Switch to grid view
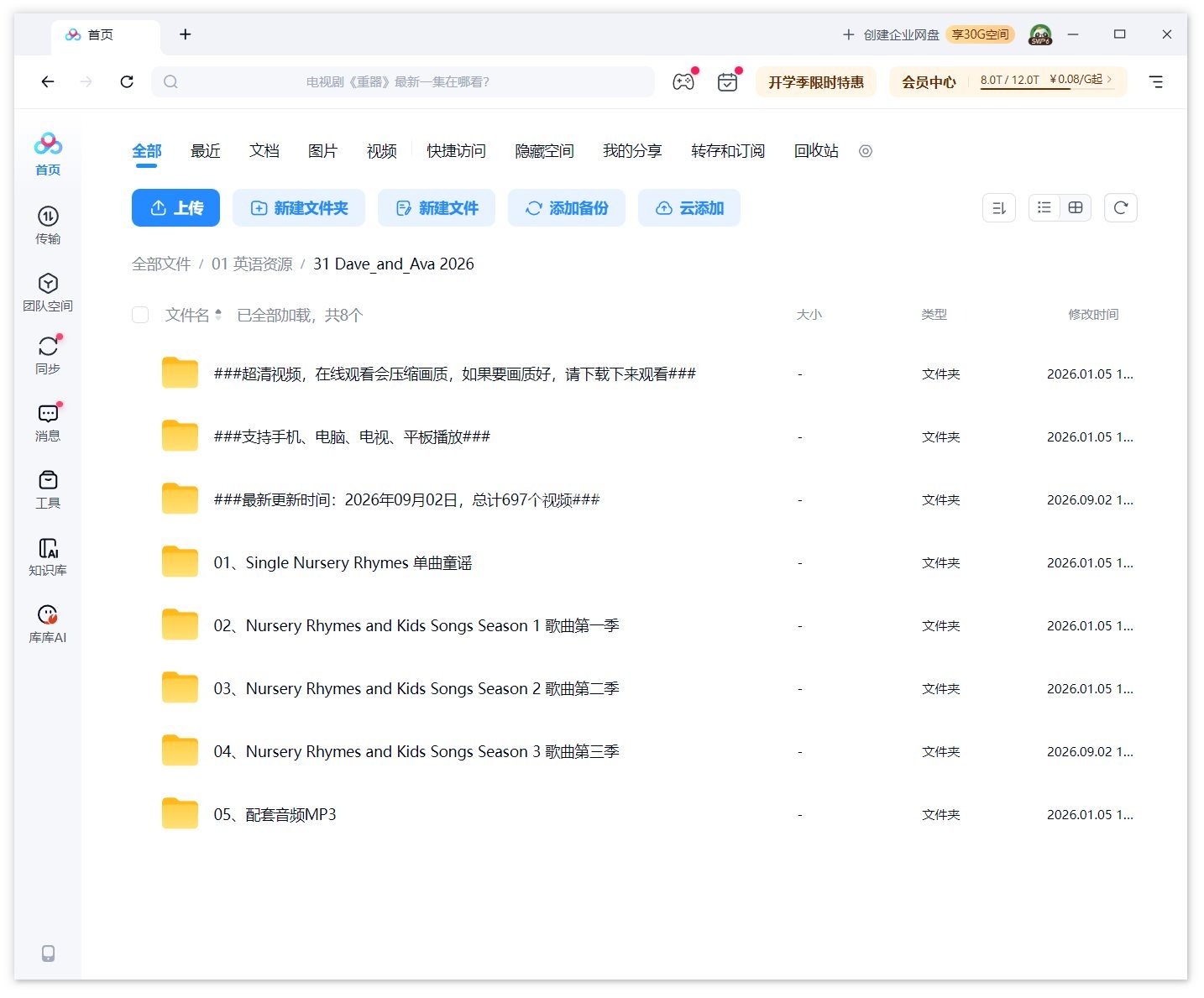The height and width of the screenshot is (998, 1204). [x=1076, y=208]
